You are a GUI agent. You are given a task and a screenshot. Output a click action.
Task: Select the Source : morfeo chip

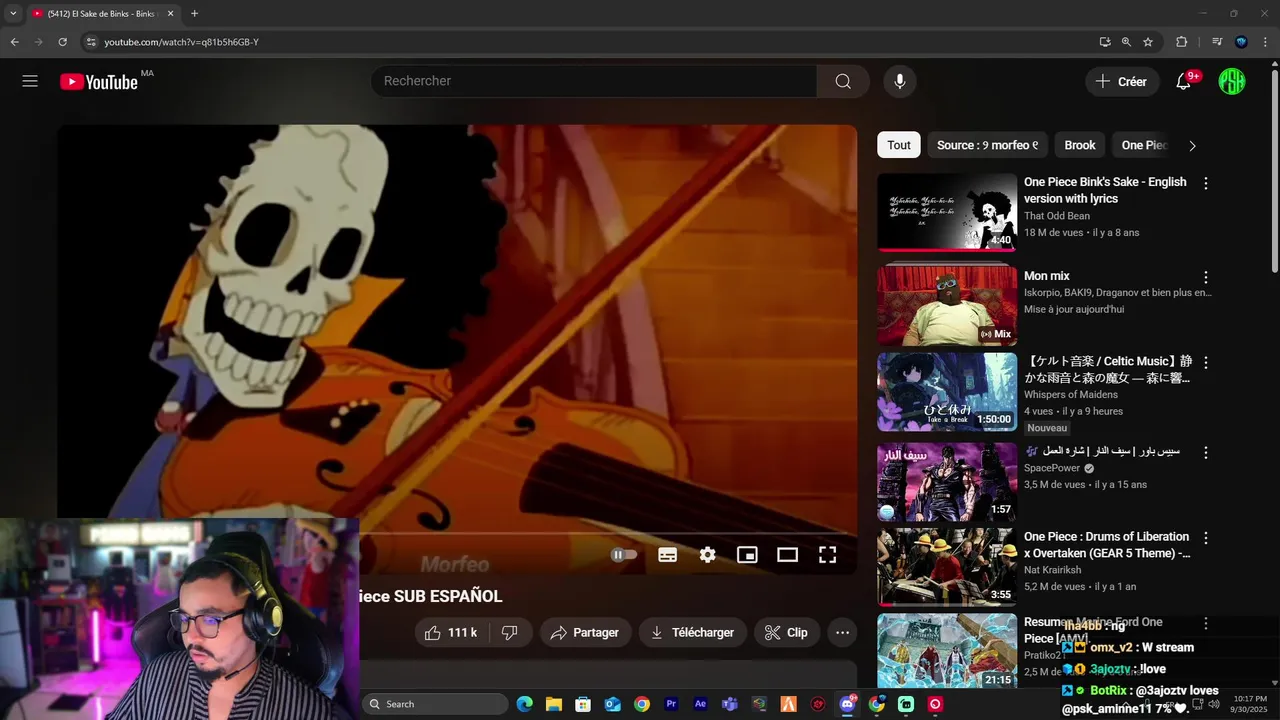click(x=988, y=145)
